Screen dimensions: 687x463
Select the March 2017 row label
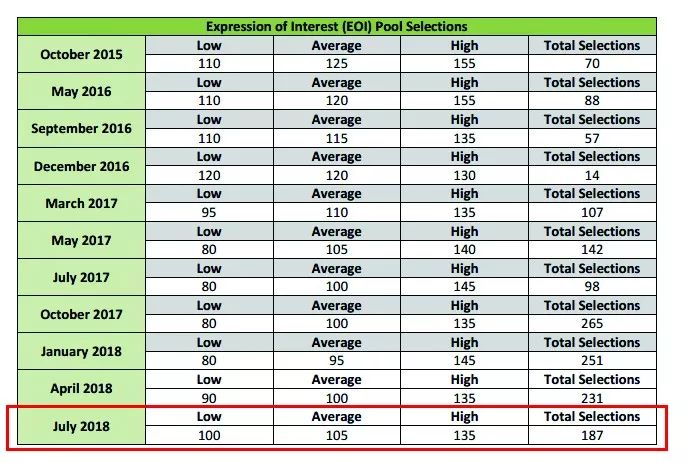click(x=82, y=203)
